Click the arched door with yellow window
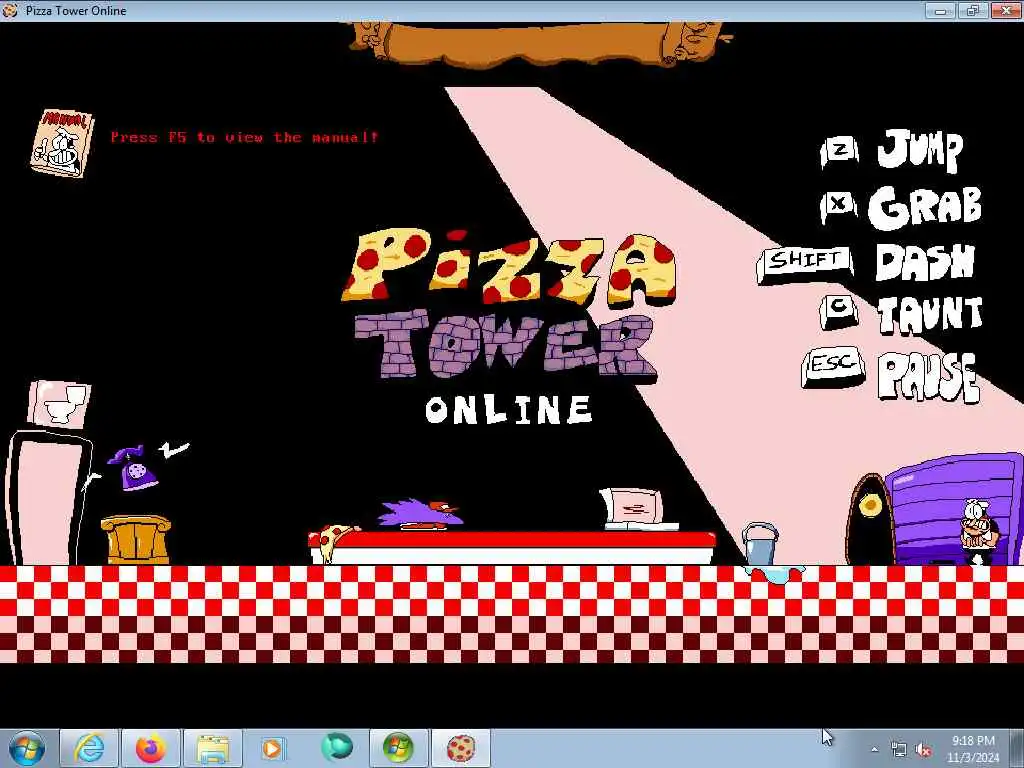The width and height of the screenshot is (1024, 768). tap(869, 519)
